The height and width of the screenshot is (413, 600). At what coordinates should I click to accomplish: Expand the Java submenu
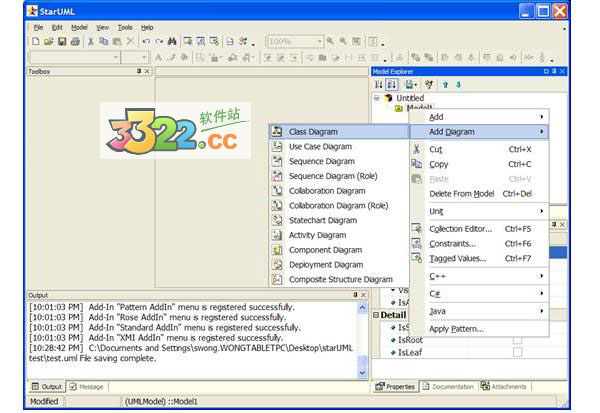tap(479, 311)
